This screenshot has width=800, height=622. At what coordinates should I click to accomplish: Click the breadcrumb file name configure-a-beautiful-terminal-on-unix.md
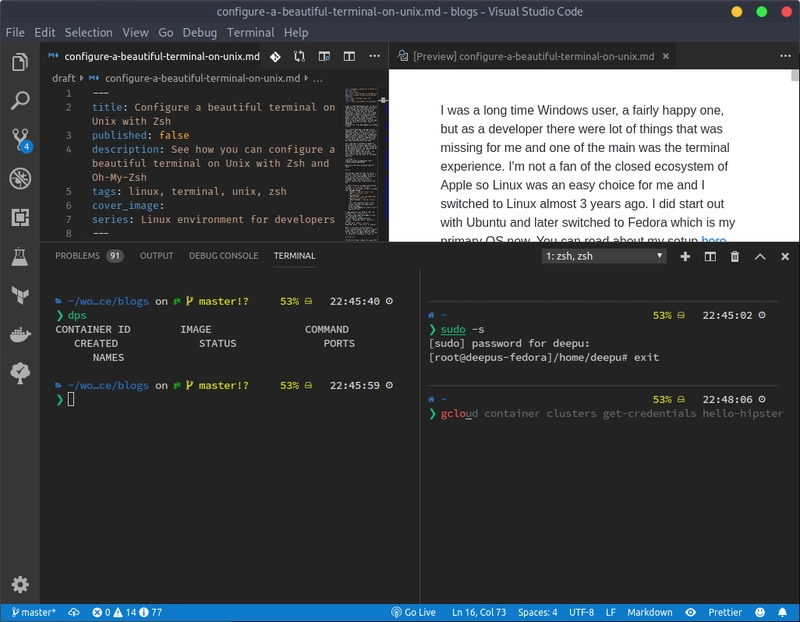(x=202, y=78)
